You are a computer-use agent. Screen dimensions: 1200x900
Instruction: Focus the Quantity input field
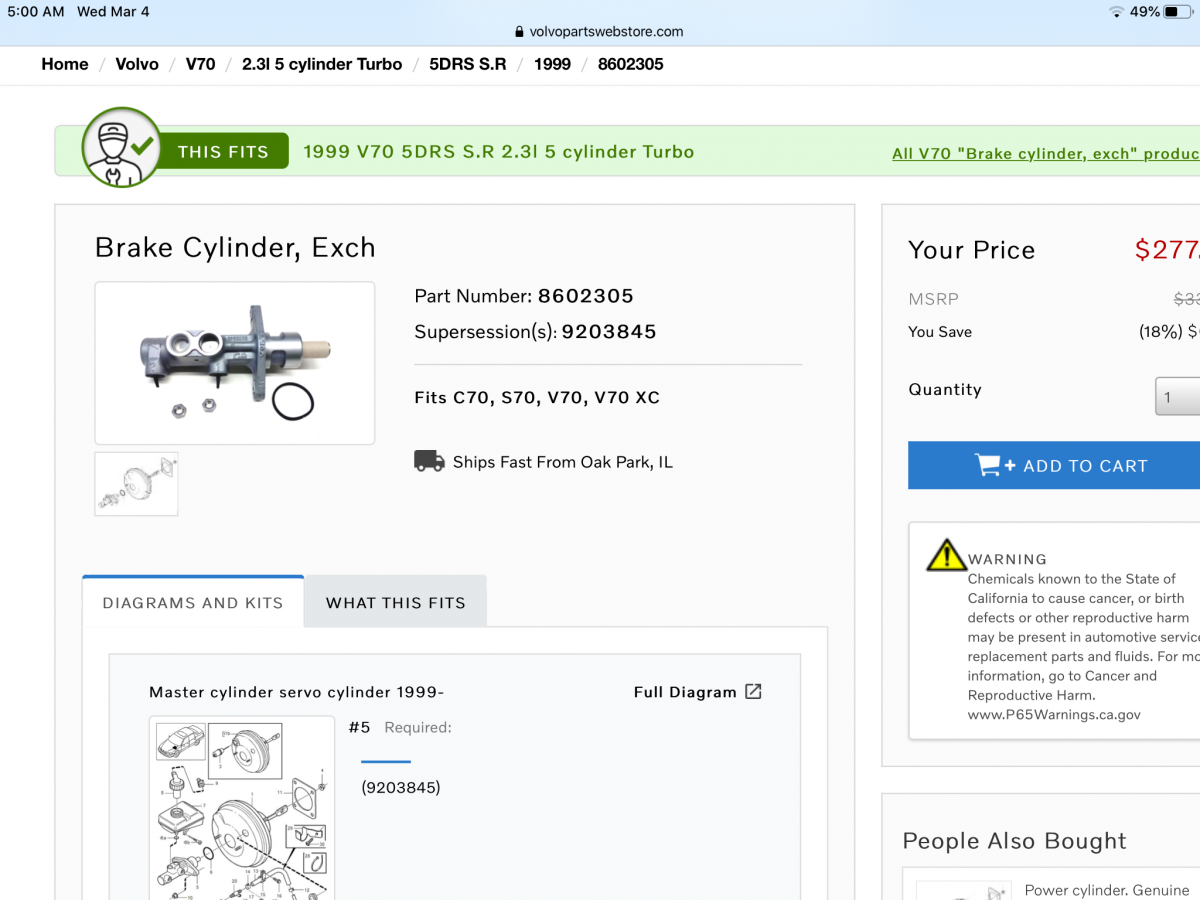click(1180, 397)
